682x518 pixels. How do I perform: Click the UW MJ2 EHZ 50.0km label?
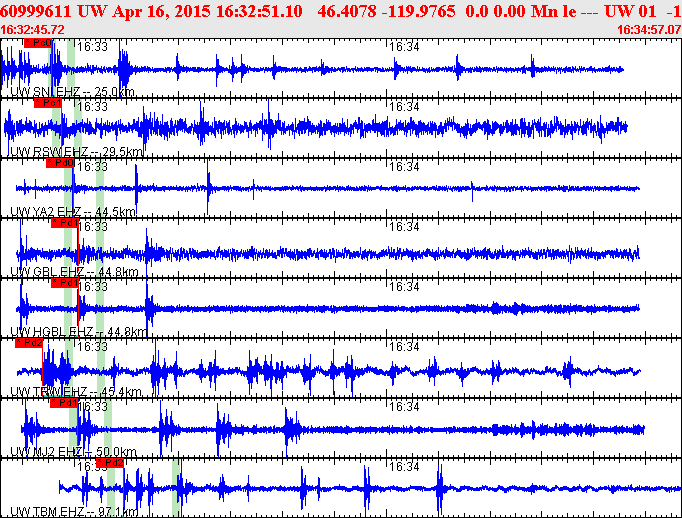click(72, 452)
